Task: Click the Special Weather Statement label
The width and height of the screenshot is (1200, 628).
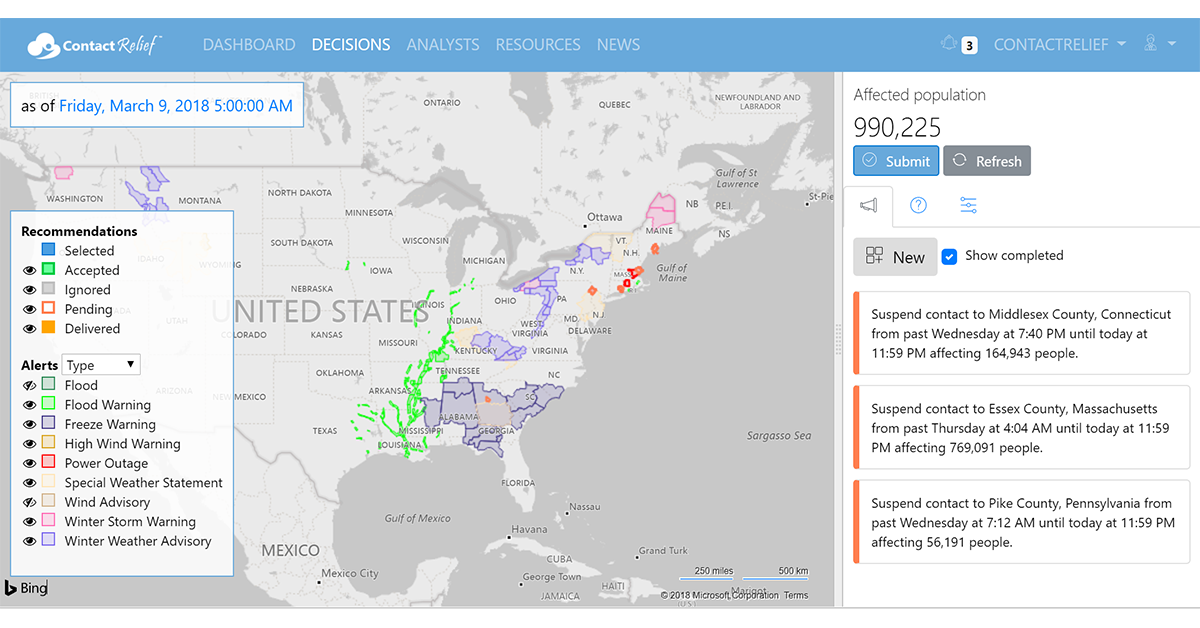Action: [x=144, y=483]
